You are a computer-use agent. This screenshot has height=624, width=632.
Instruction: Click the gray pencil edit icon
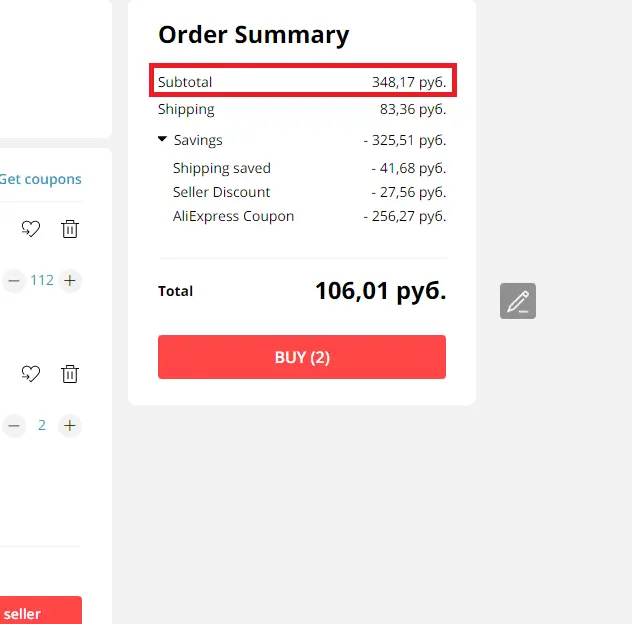click(x=518, y=301)
